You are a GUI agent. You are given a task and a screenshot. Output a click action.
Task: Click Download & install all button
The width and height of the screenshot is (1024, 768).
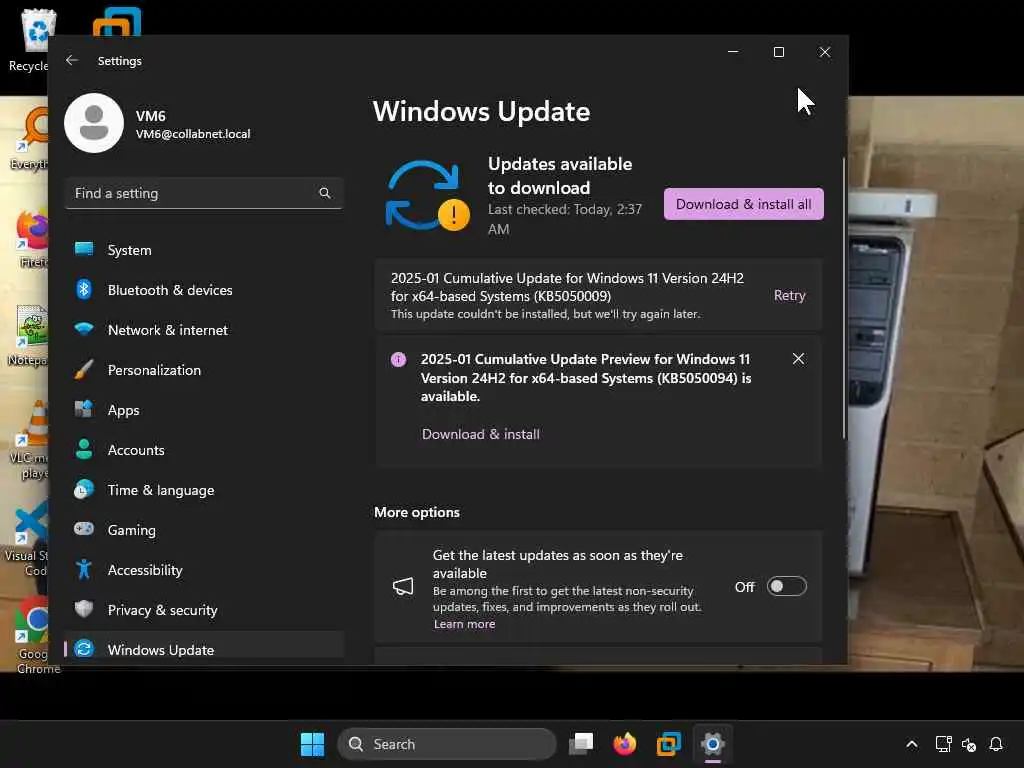click(743, 204)
